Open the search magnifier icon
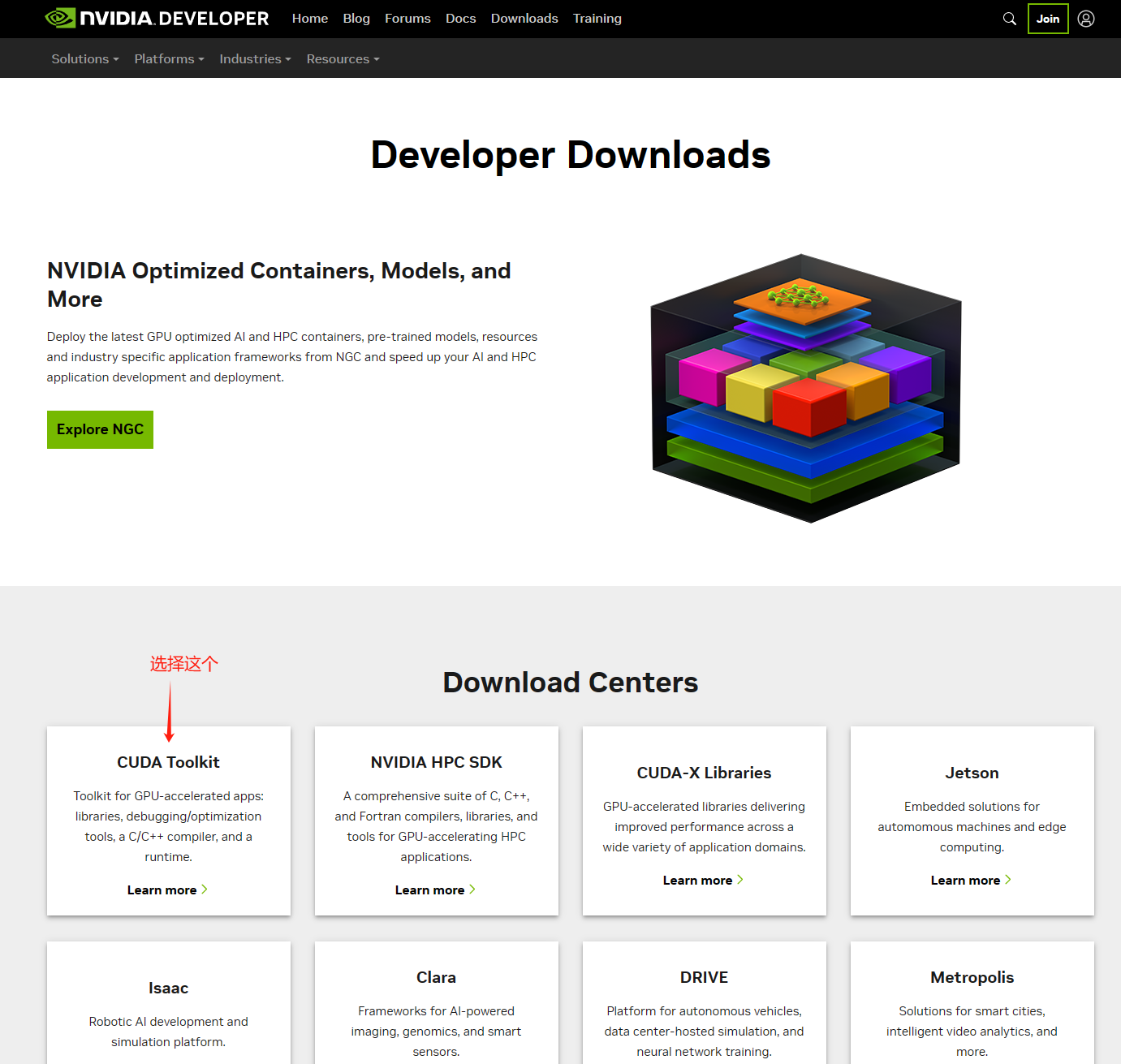Image resolution: width=1121 pixels, height=1064 pixels. point(1009,19)
